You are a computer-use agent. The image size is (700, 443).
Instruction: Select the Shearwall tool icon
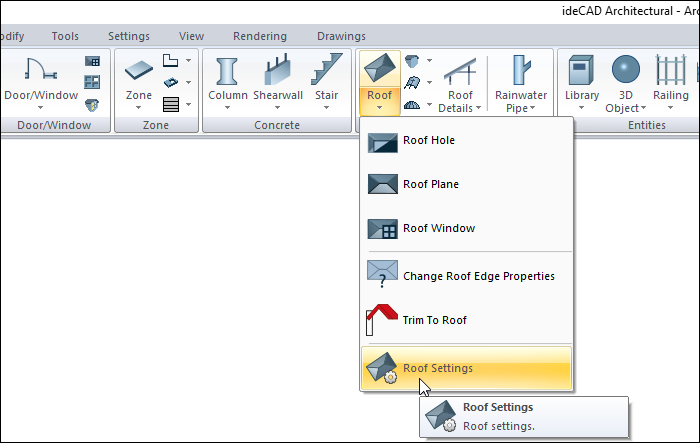[278, 69]
